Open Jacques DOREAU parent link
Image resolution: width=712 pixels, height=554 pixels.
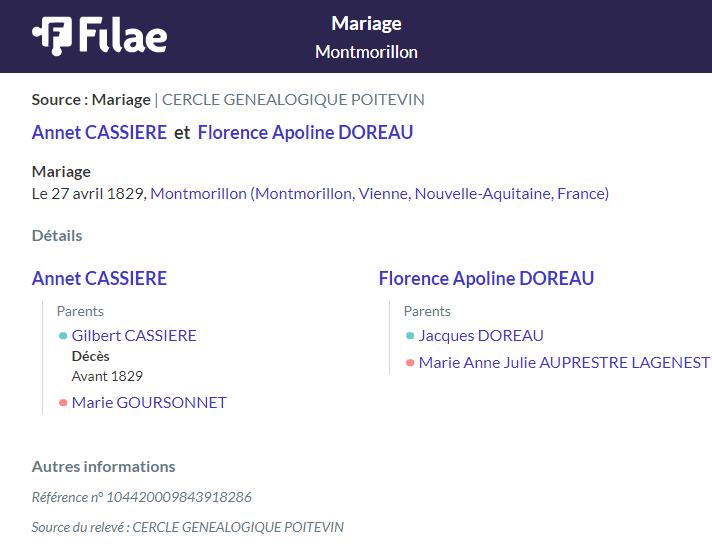pyautogui.click(x=481, y=336)
